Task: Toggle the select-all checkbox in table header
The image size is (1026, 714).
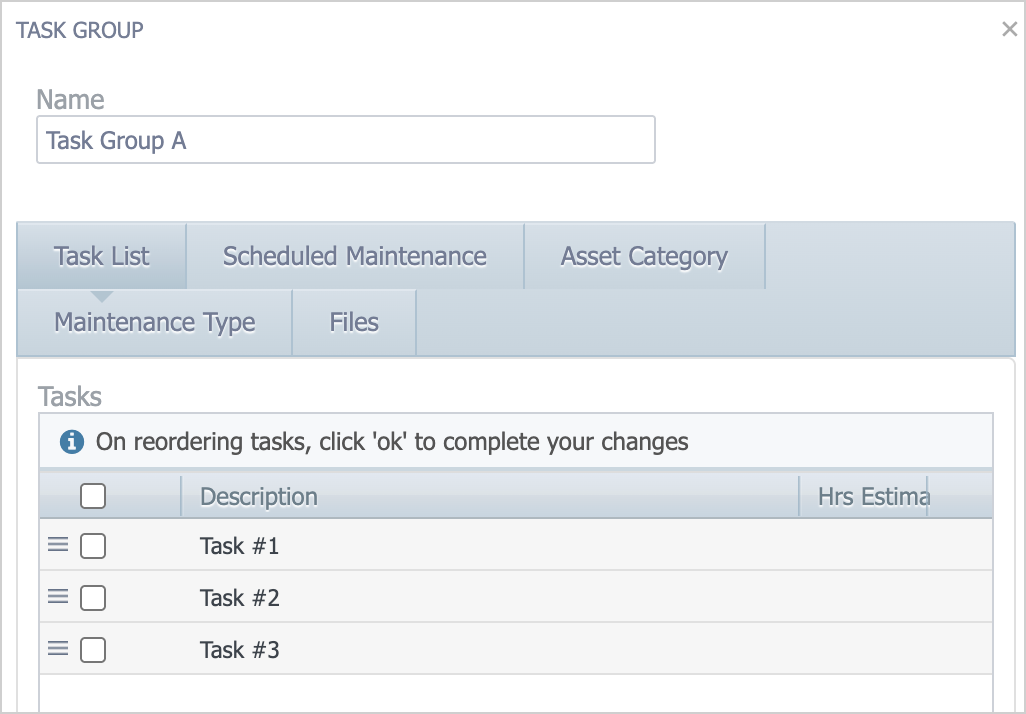Action: (x=93, y=496)
